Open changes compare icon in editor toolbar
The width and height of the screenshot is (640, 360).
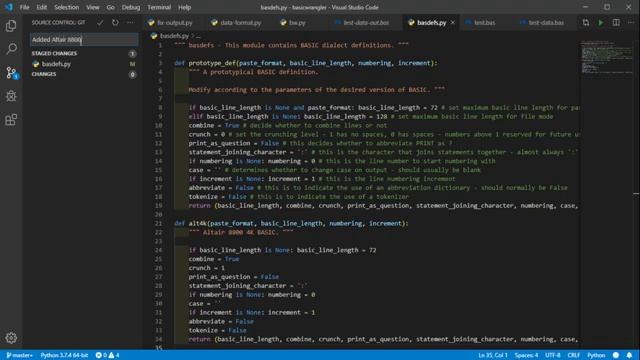pyautogui.click(x=586, y=22)
